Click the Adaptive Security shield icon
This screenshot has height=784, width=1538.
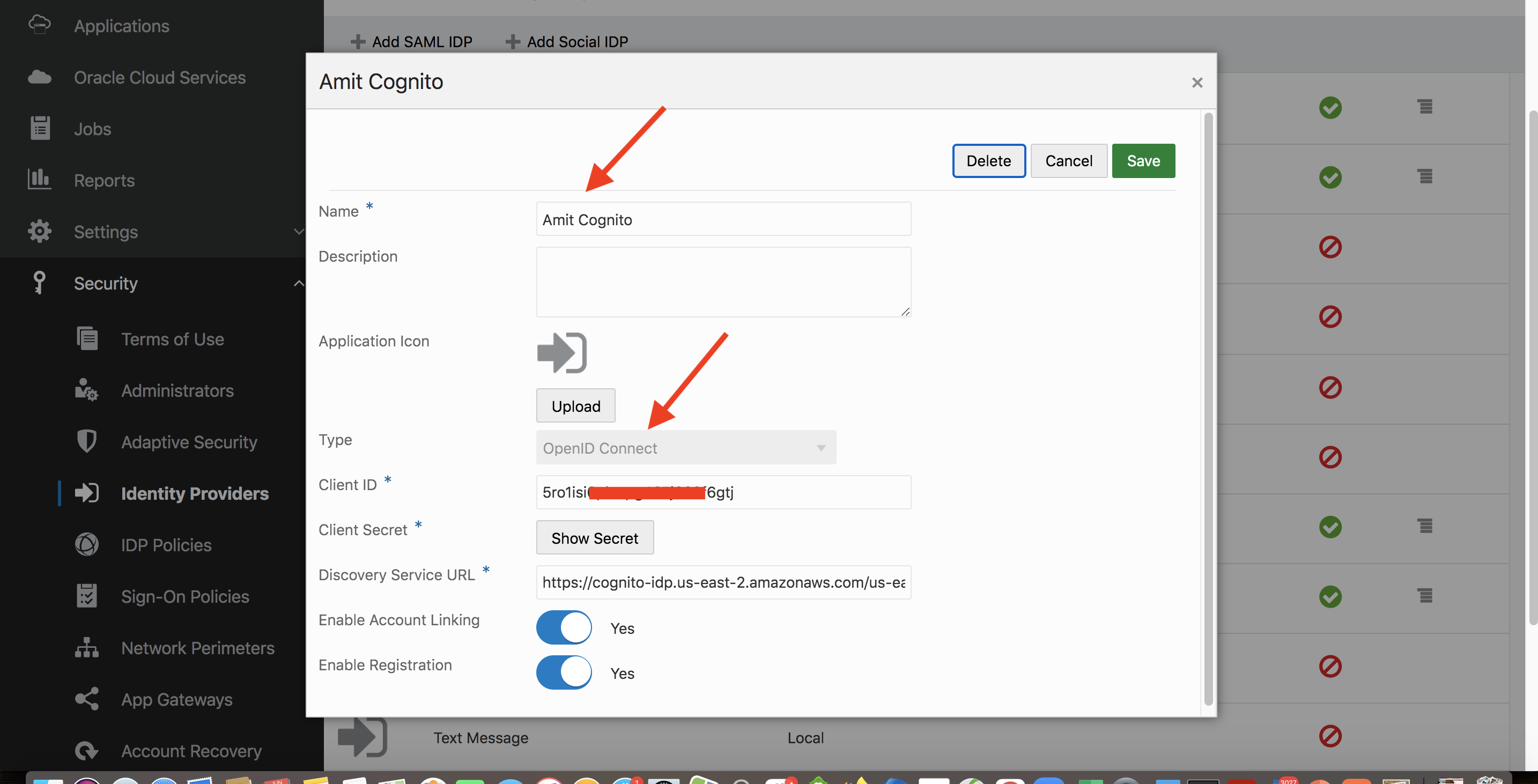click(x=86, y=442)
